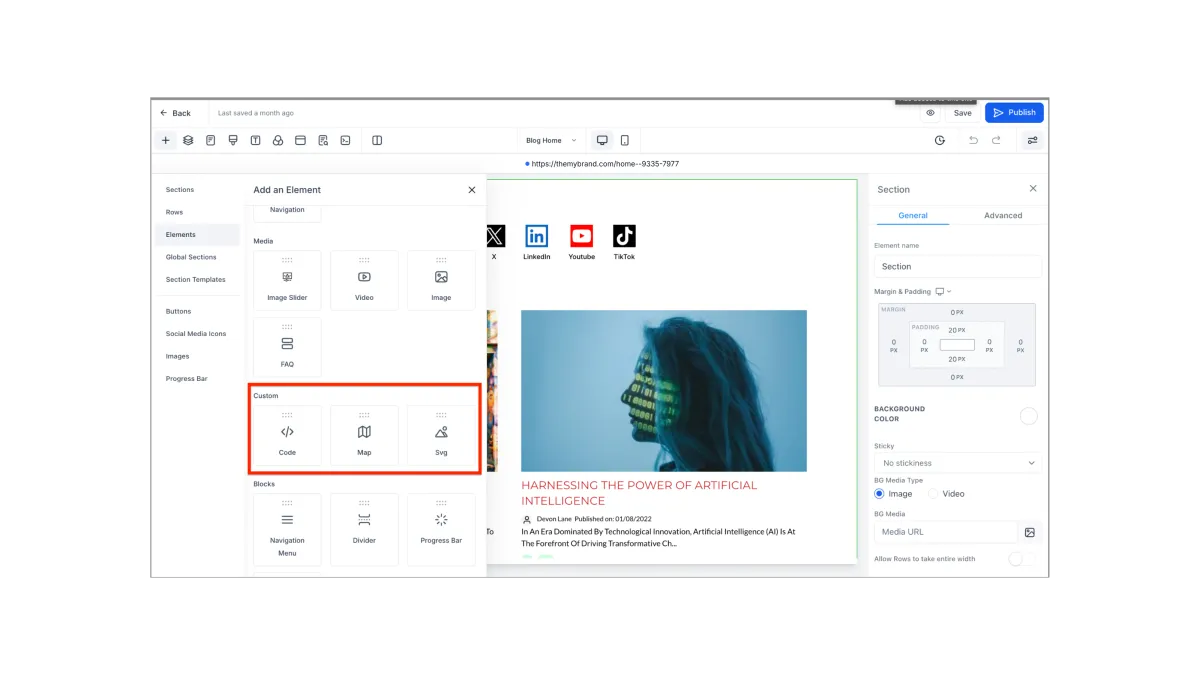This screenshot has height=675, width=1200.
Task: Add the Progress Bar block element
Action: pos(441,530)
